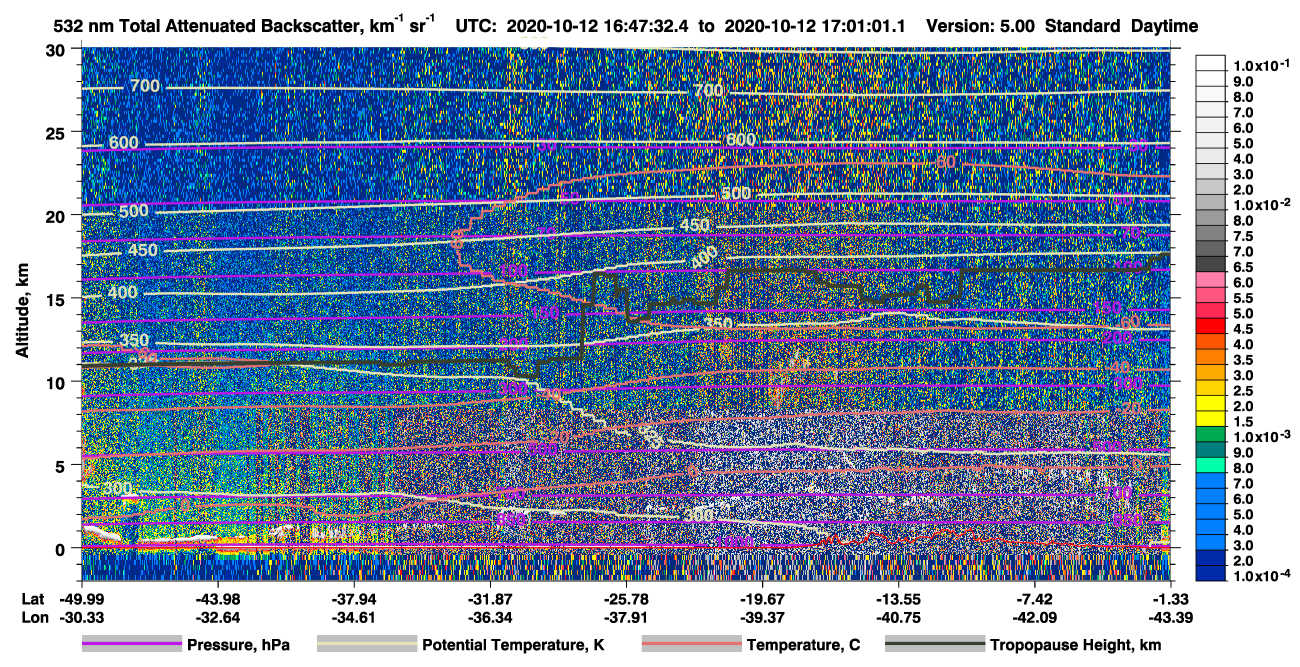Click latitude value '-7.42'
Screen dimensions: 1300x667
point(1034,599)
